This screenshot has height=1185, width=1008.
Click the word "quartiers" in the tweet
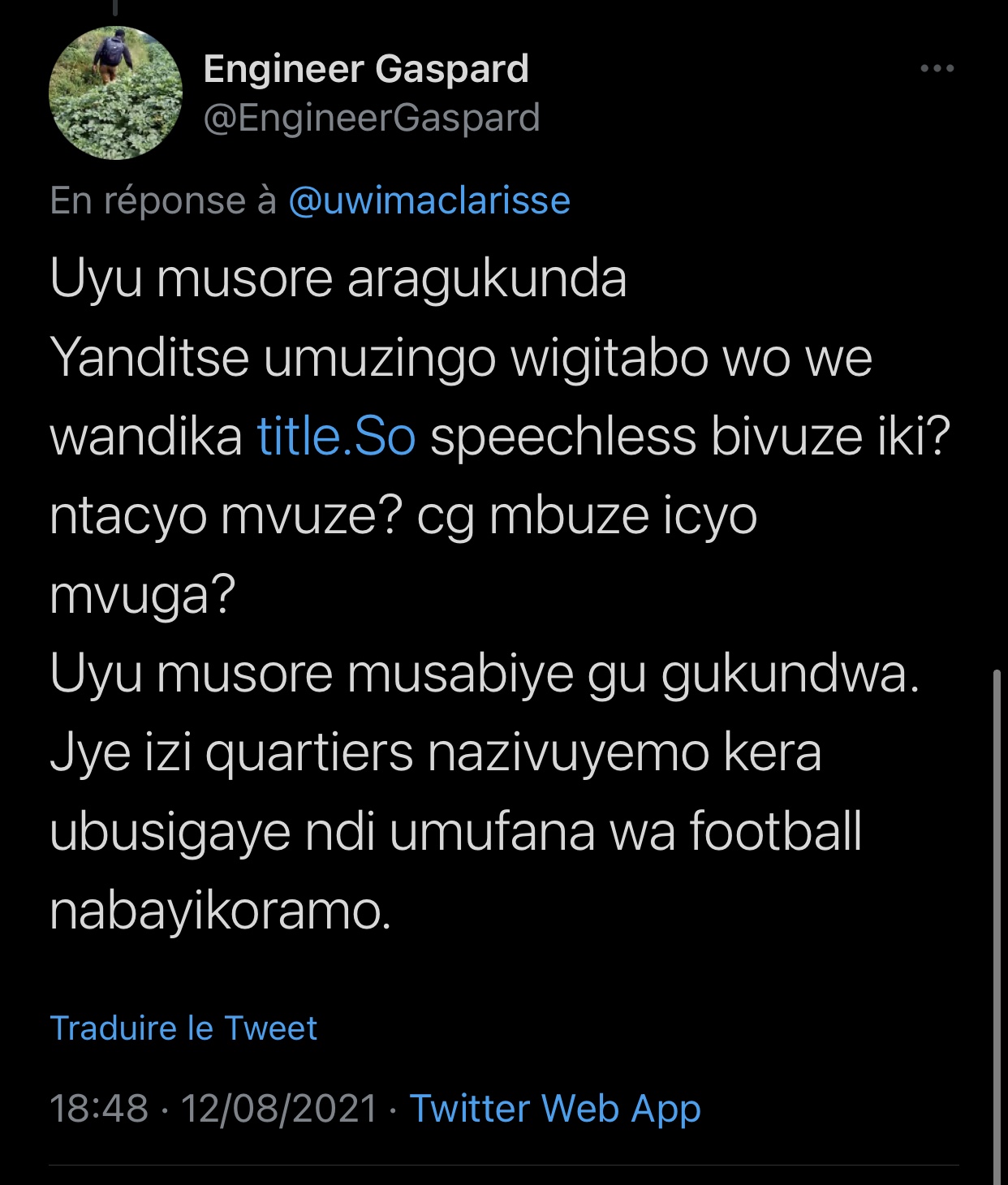click(309, 753)
